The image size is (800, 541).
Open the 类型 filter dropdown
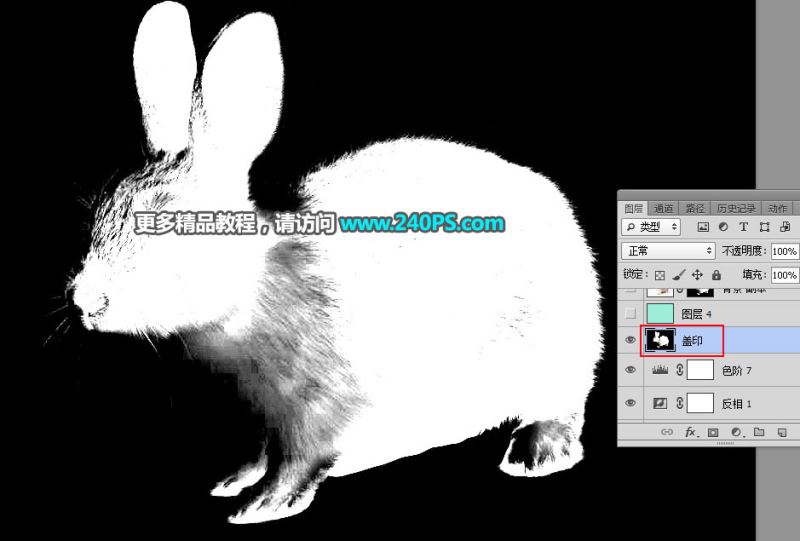[651, 227]
